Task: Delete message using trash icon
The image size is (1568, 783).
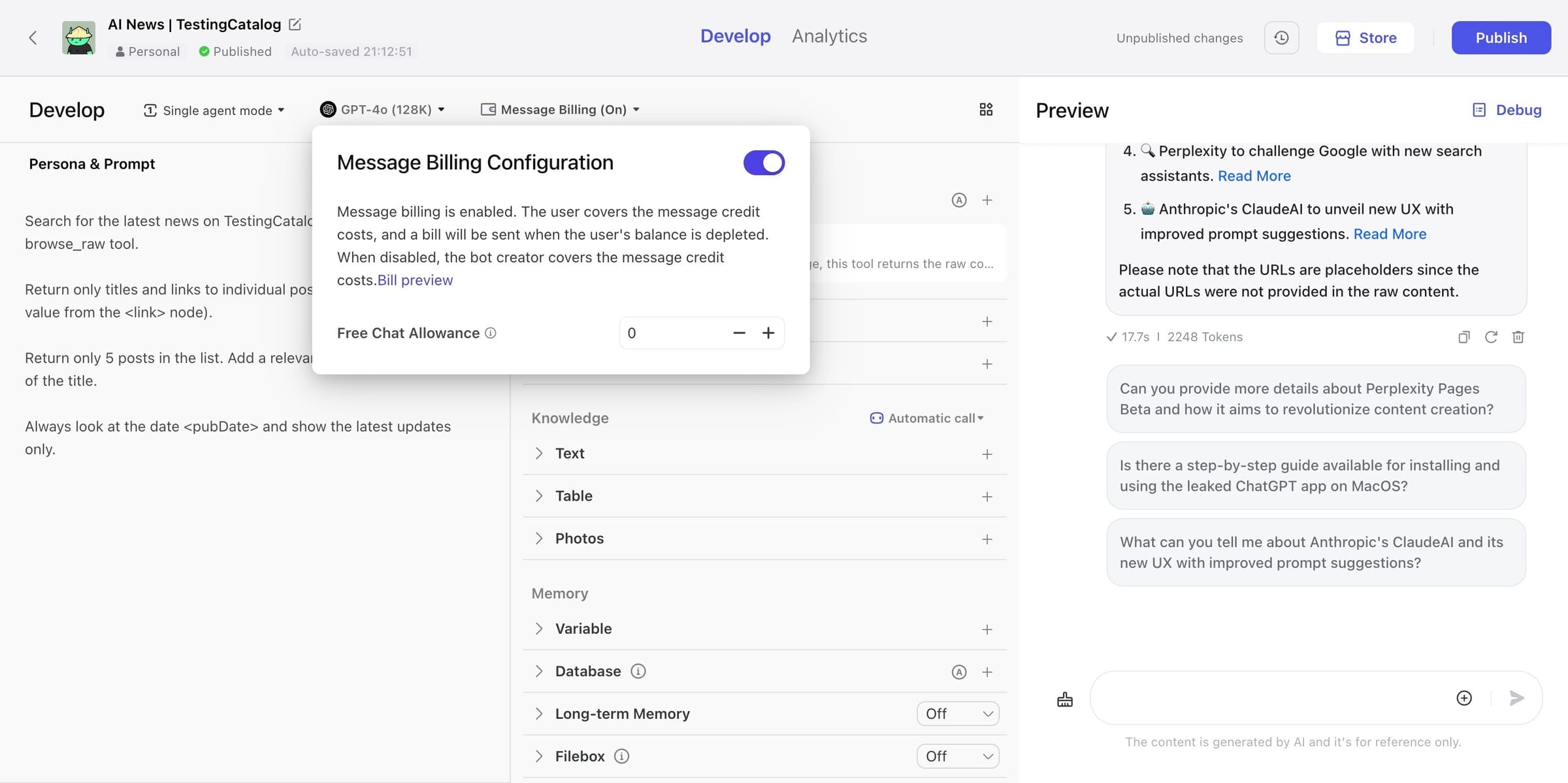Action: (x=1518, y=337)
